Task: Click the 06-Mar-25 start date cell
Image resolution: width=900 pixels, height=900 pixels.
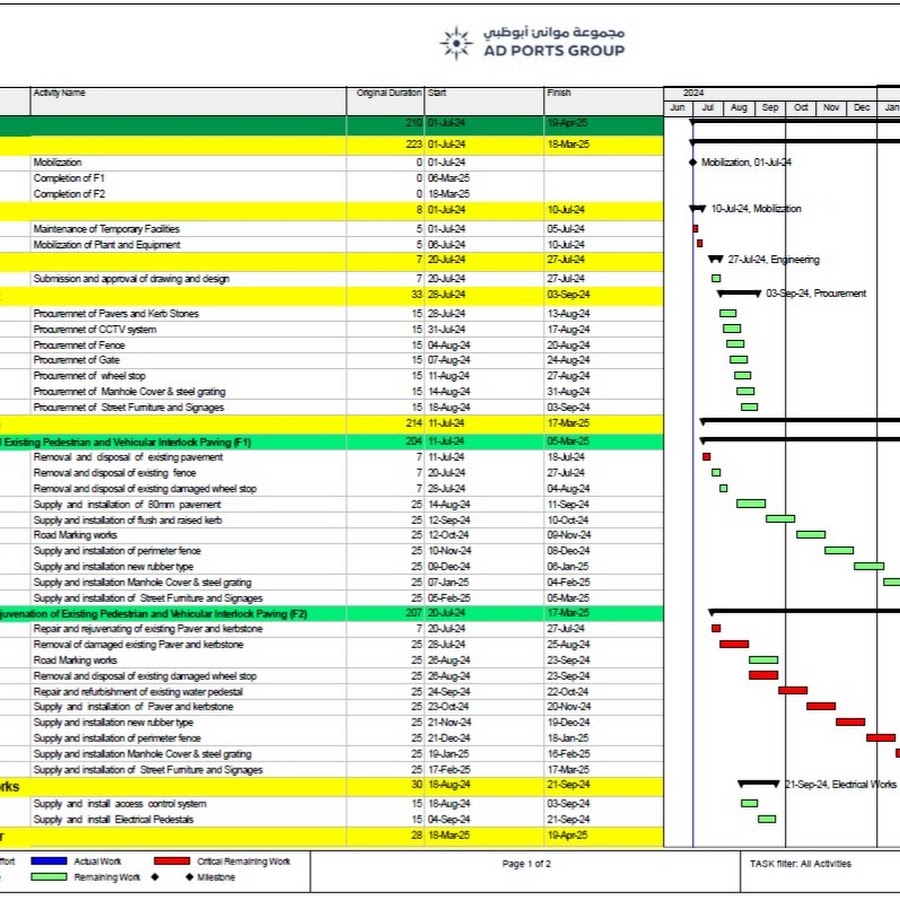Action: point(449,179)
